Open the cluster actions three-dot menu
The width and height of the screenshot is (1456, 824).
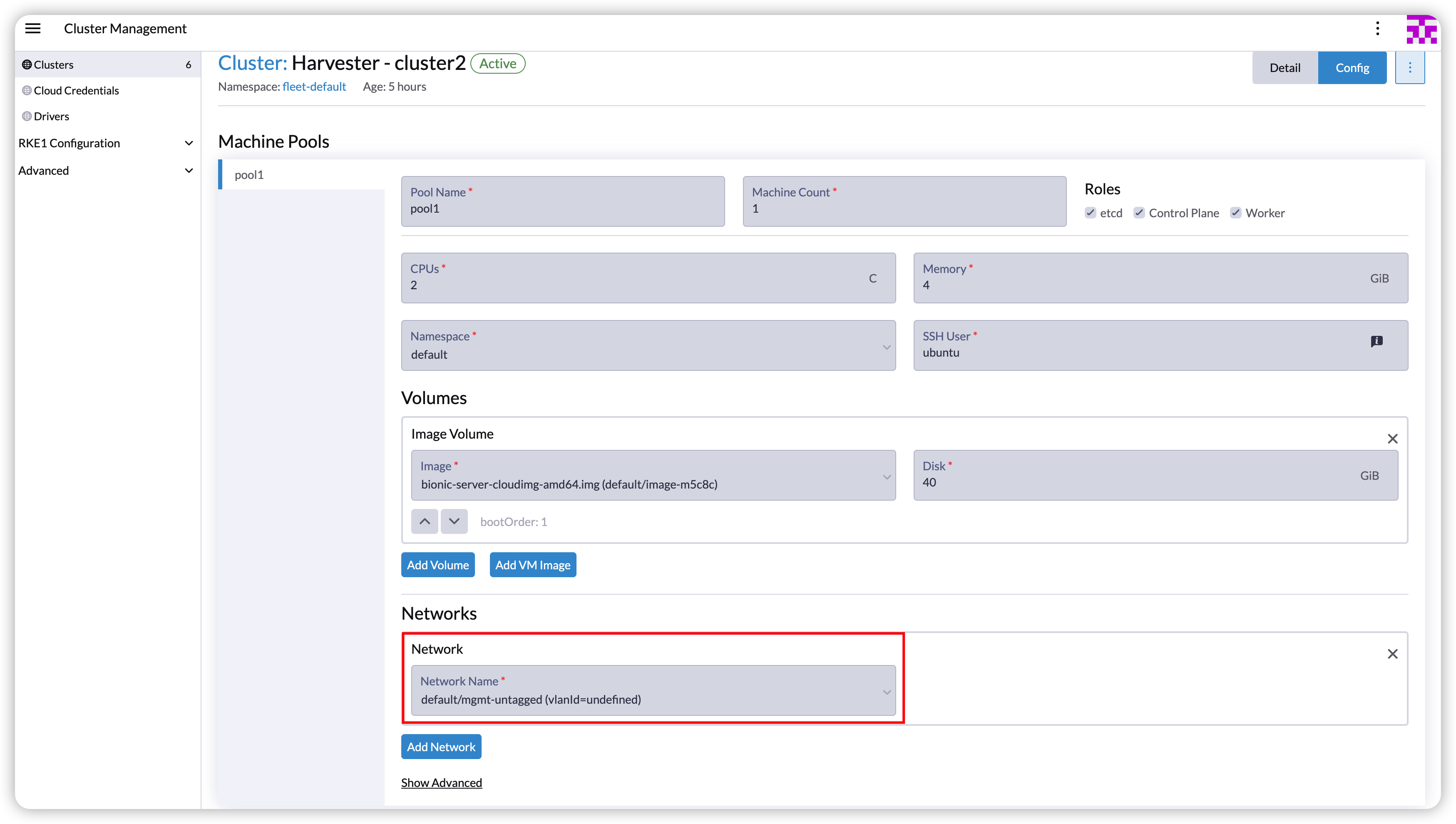[1409, 68]
